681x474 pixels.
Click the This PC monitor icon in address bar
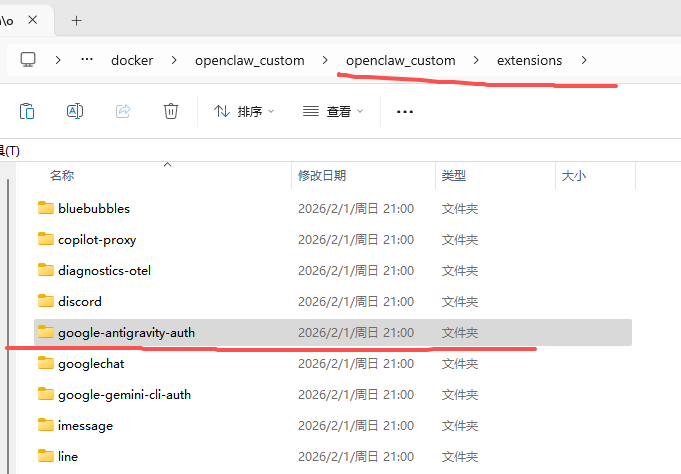[x=28, y=60]
